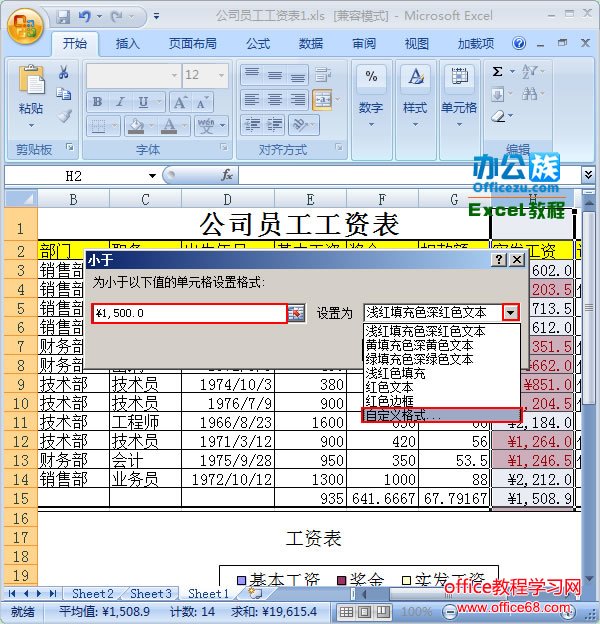This screenshot has width=600, height=624.
Task: Center cell text horizontally
Action: (x=275, y=99)
